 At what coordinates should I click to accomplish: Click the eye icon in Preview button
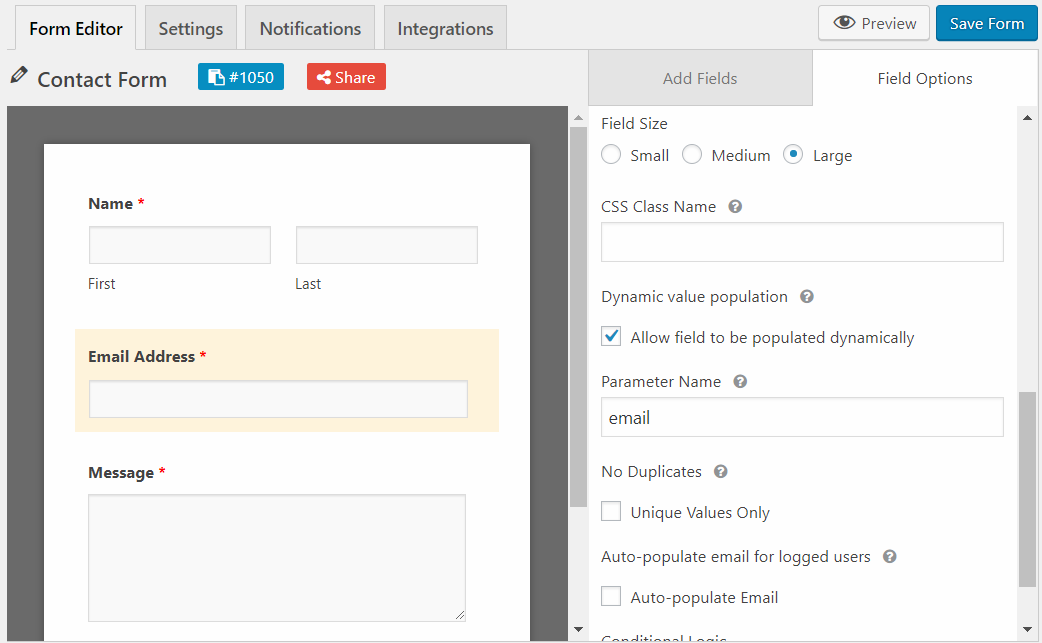[844, 23]
